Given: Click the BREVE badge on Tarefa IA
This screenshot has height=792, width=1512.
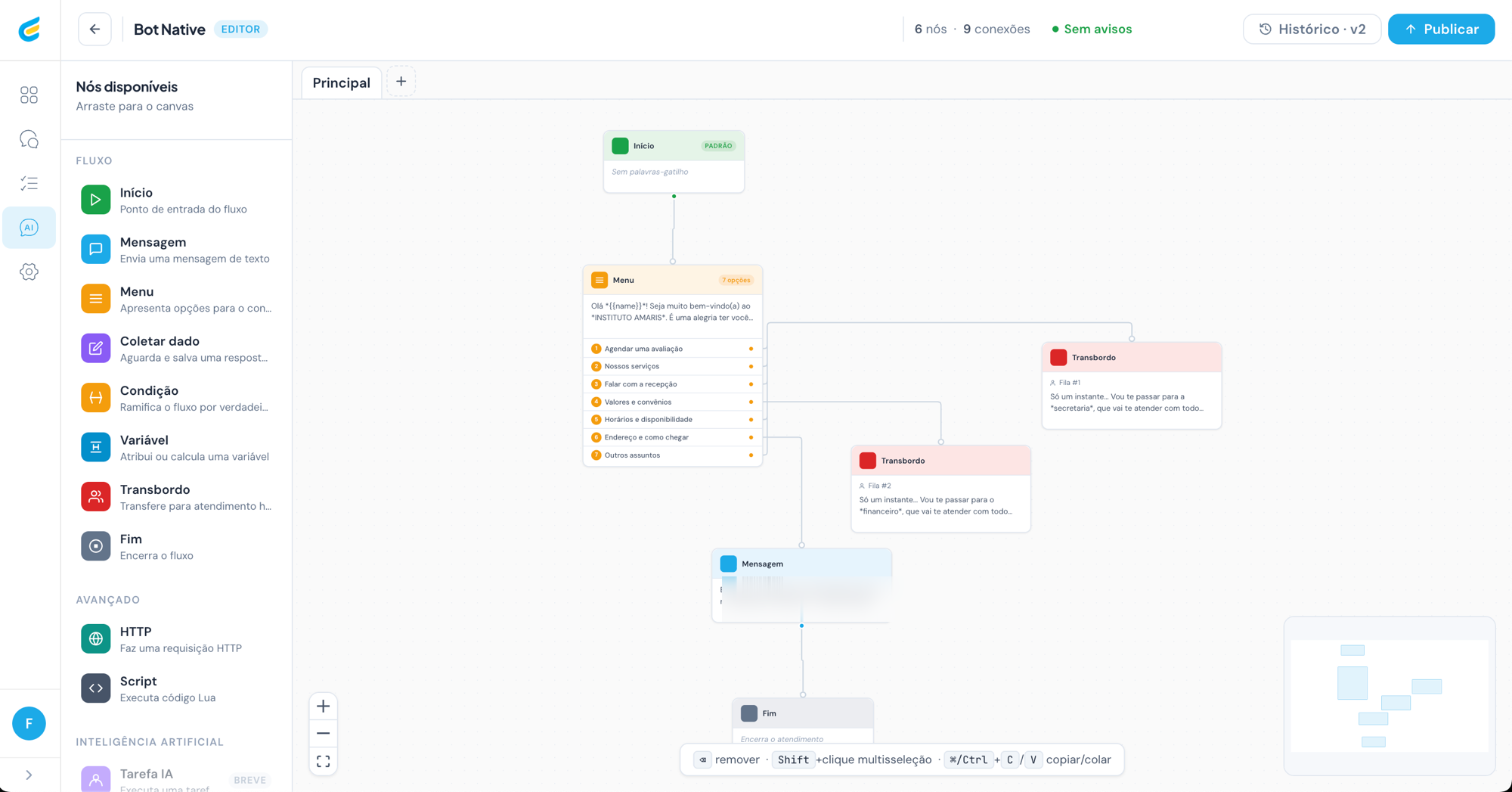Looking at the screenshot, I should [x=250, y=780].
